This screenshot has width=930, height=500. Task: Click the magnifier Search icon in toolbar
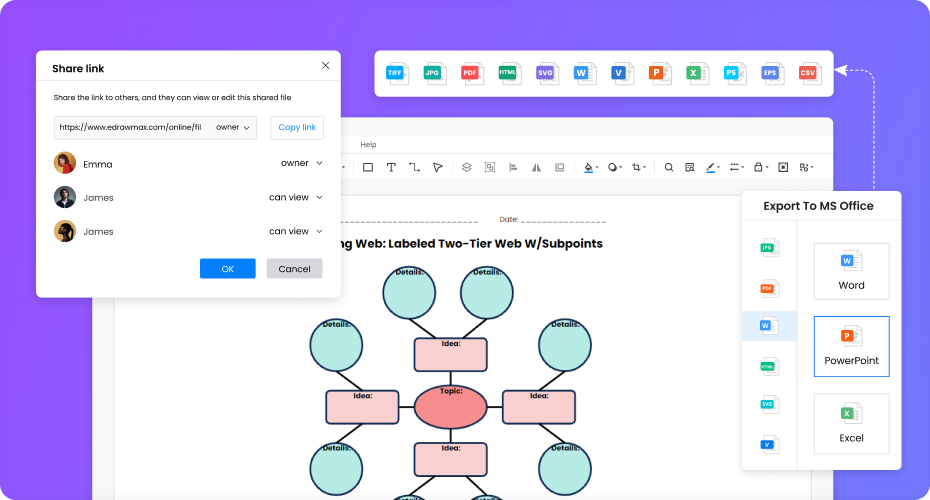click(669, 168)
